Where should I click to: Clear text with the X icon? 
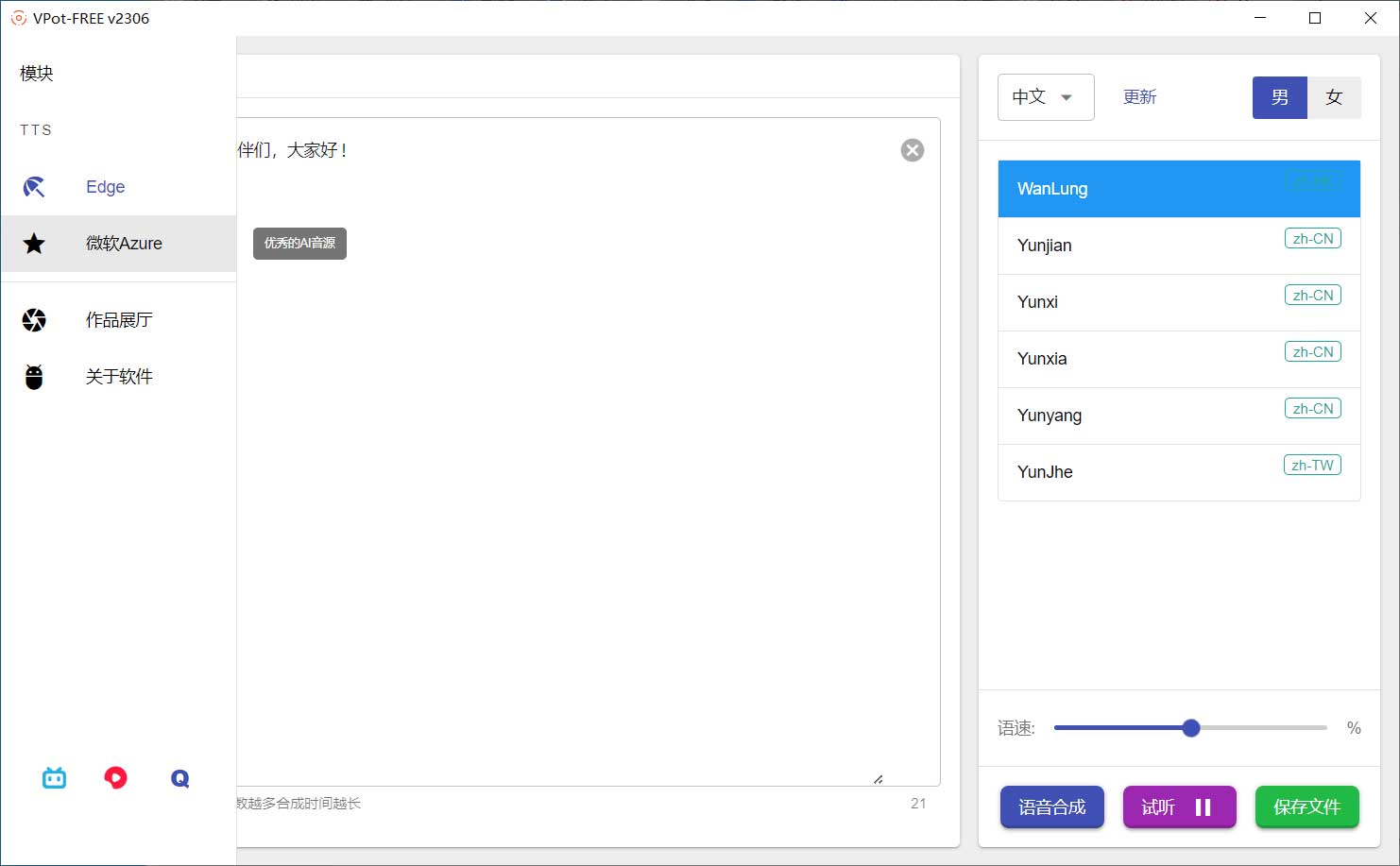[x=912, y=150]
